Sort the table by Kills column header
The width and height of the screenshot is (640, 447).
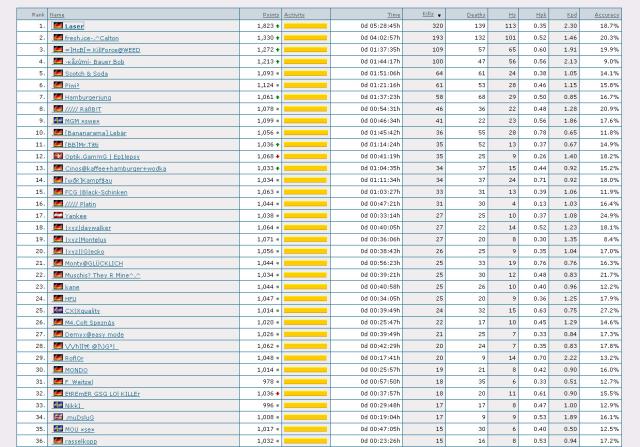pos(429,15)
